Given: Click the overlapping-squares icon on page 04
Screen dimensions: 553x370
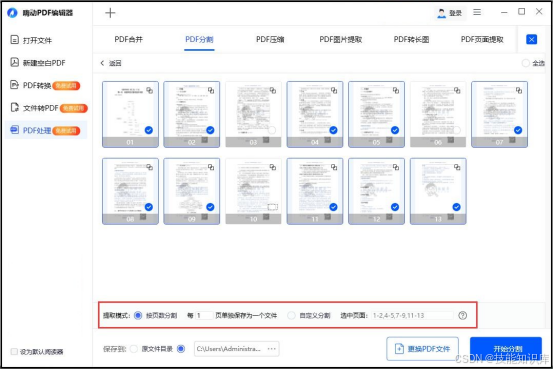Looking at the screenshot, I should 334,90.
